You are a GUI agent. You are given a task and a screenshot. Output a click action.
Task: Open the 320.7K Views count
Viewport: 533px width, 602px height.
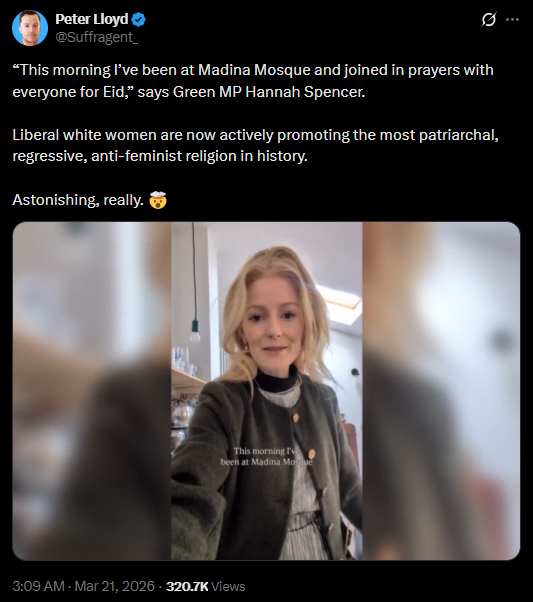point(205,586)
